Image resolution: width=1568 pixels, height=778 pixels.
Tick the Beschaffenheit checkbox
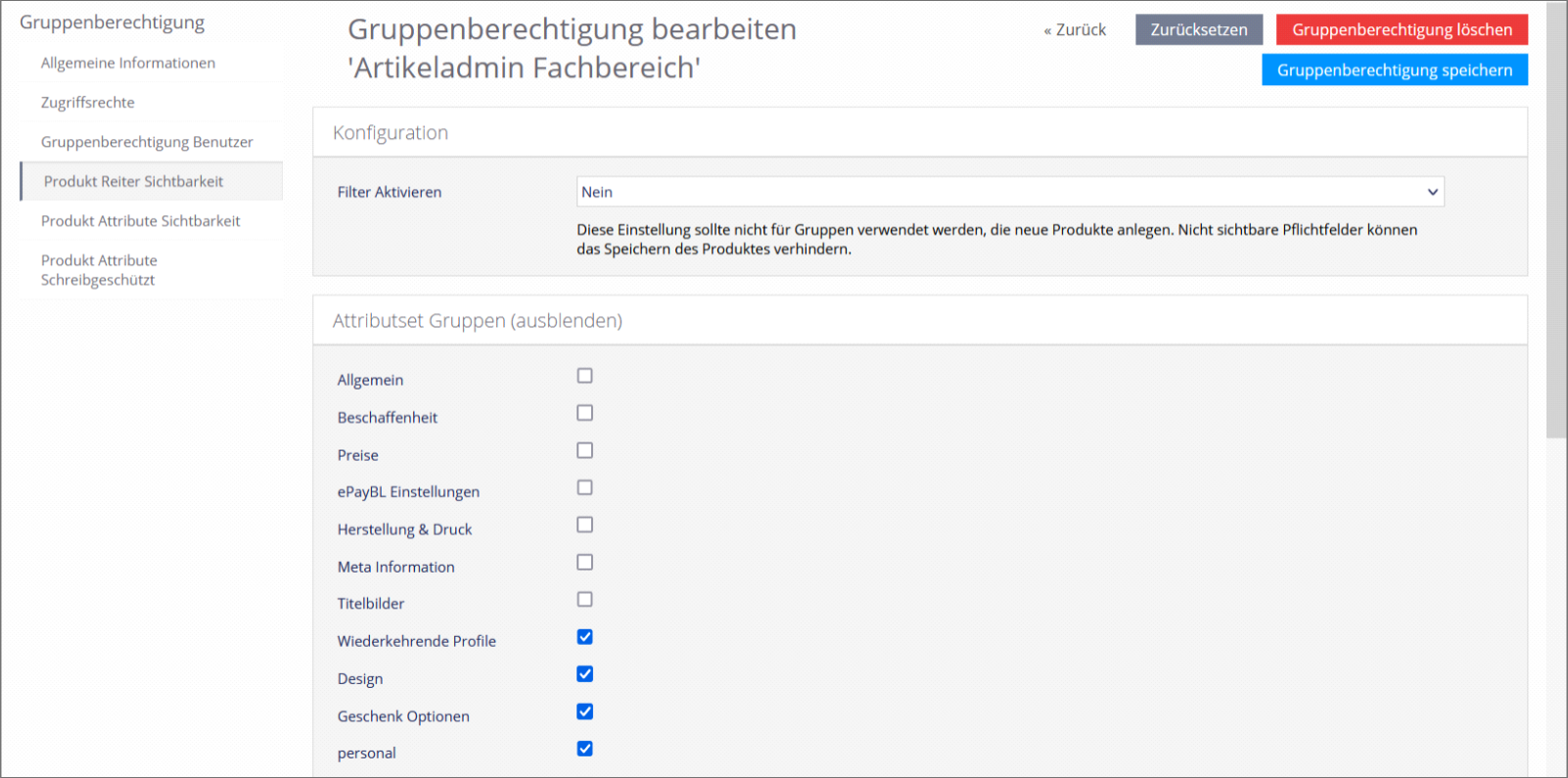click(584, 413)
